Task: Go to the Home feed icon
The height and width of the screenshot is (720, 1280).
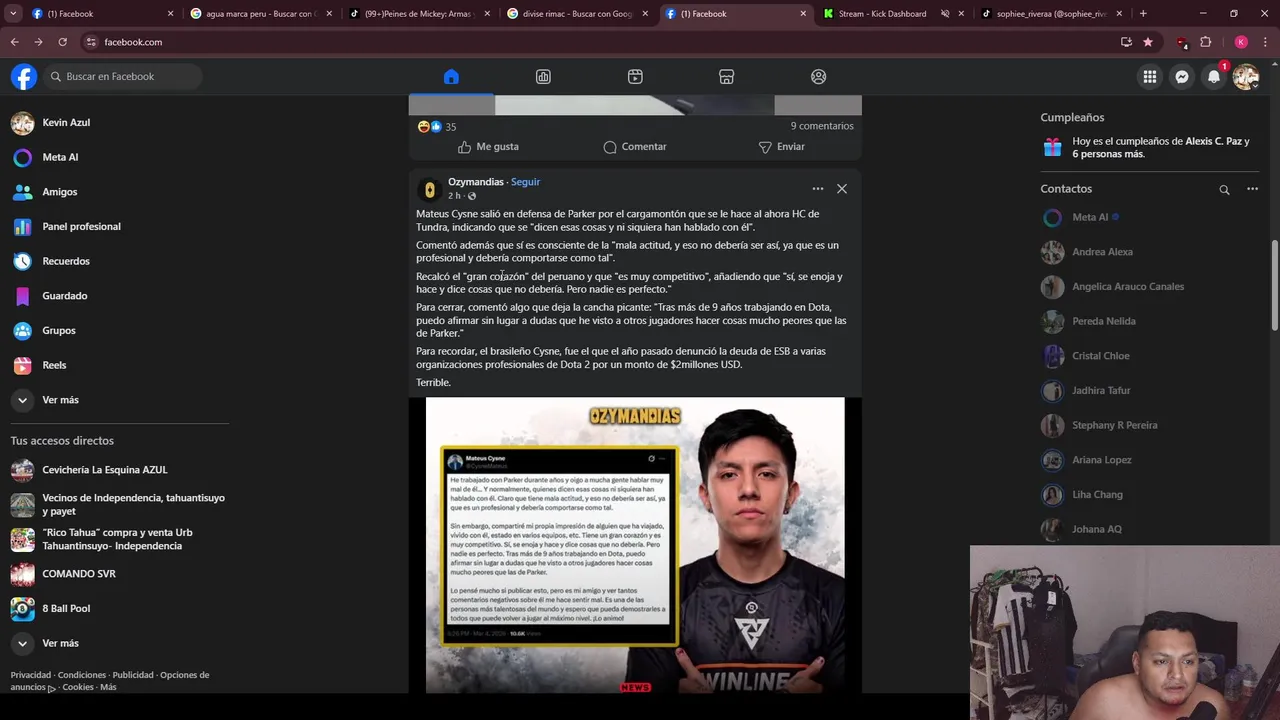Action: [x=451, y=77]
